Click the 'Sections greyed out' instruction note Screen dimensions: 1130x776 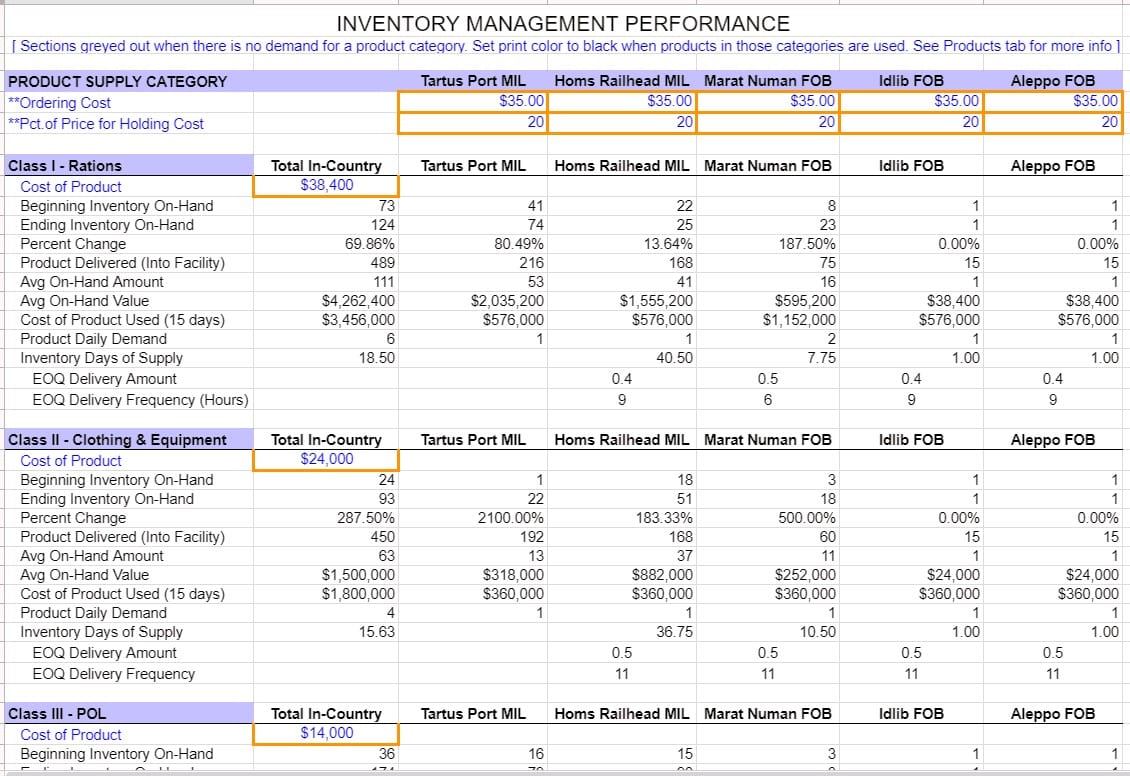point(566,46)
